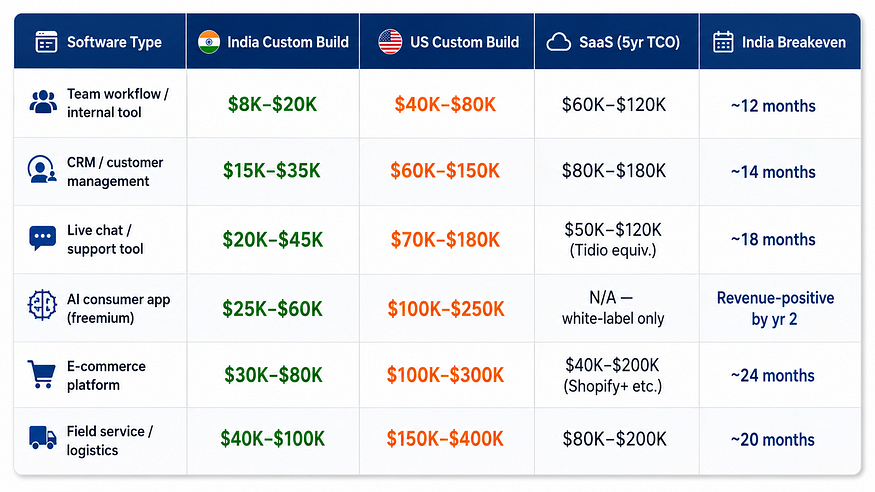Click the $60K–$150K US CRM price
The image size is (875, 492).
[445, 171]
